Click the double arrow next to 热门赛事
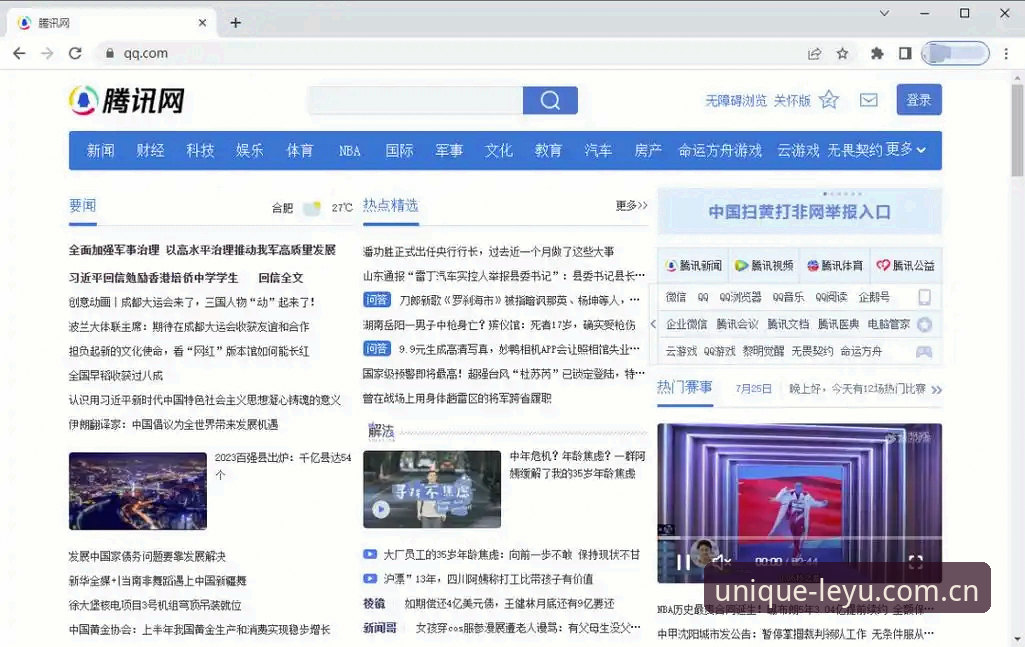 point(936,390)
